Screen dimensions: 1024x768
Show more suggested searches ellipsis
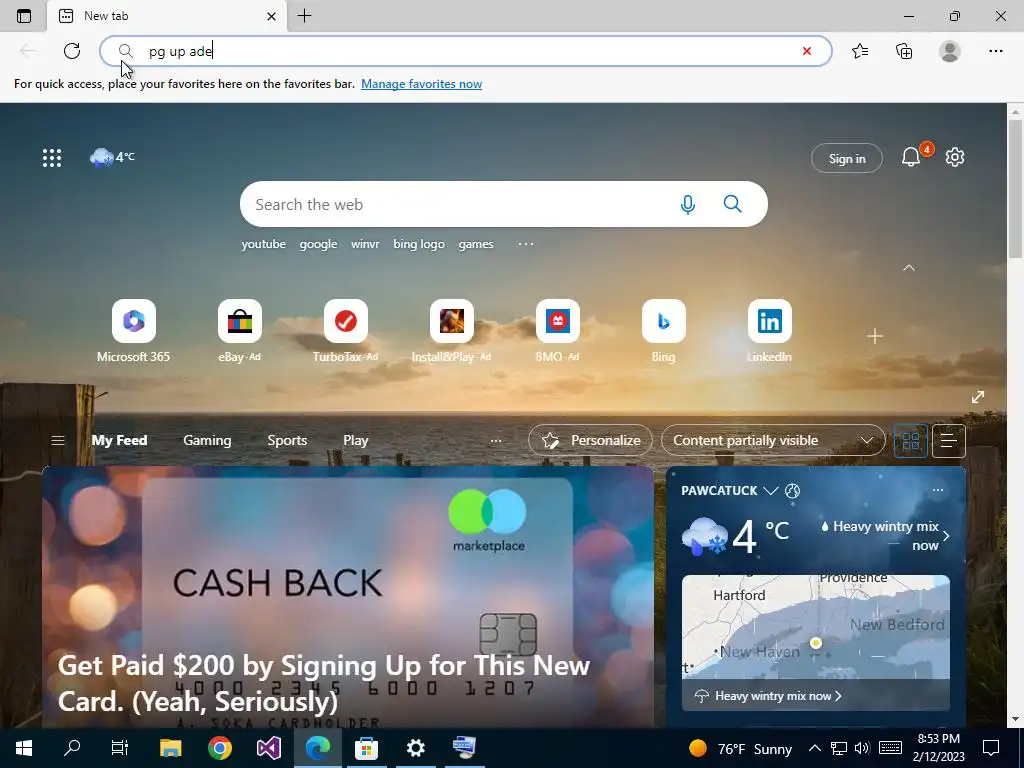pos(526,244)
